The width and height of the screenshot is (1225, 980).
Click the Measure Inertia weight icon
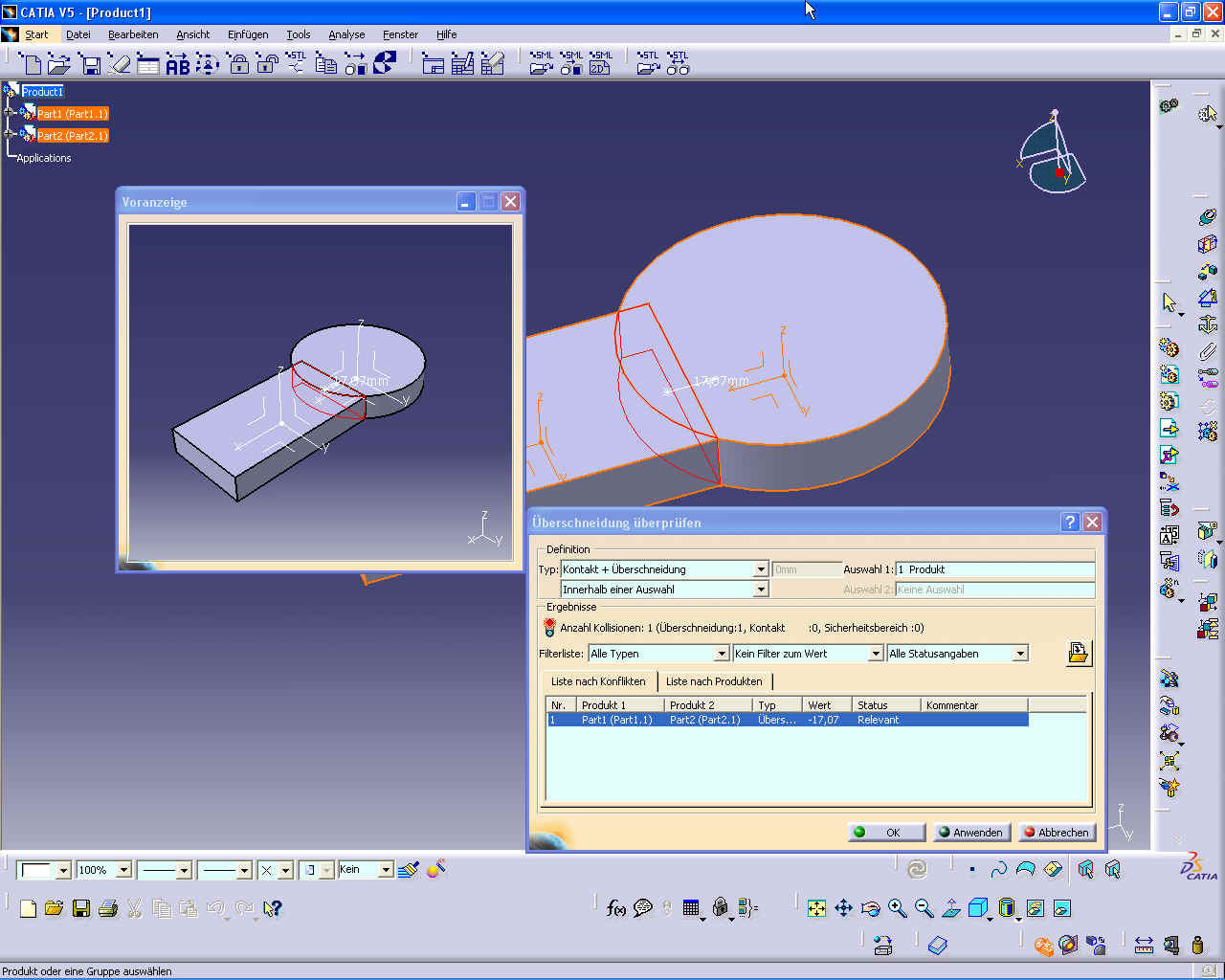(1197, 946)
